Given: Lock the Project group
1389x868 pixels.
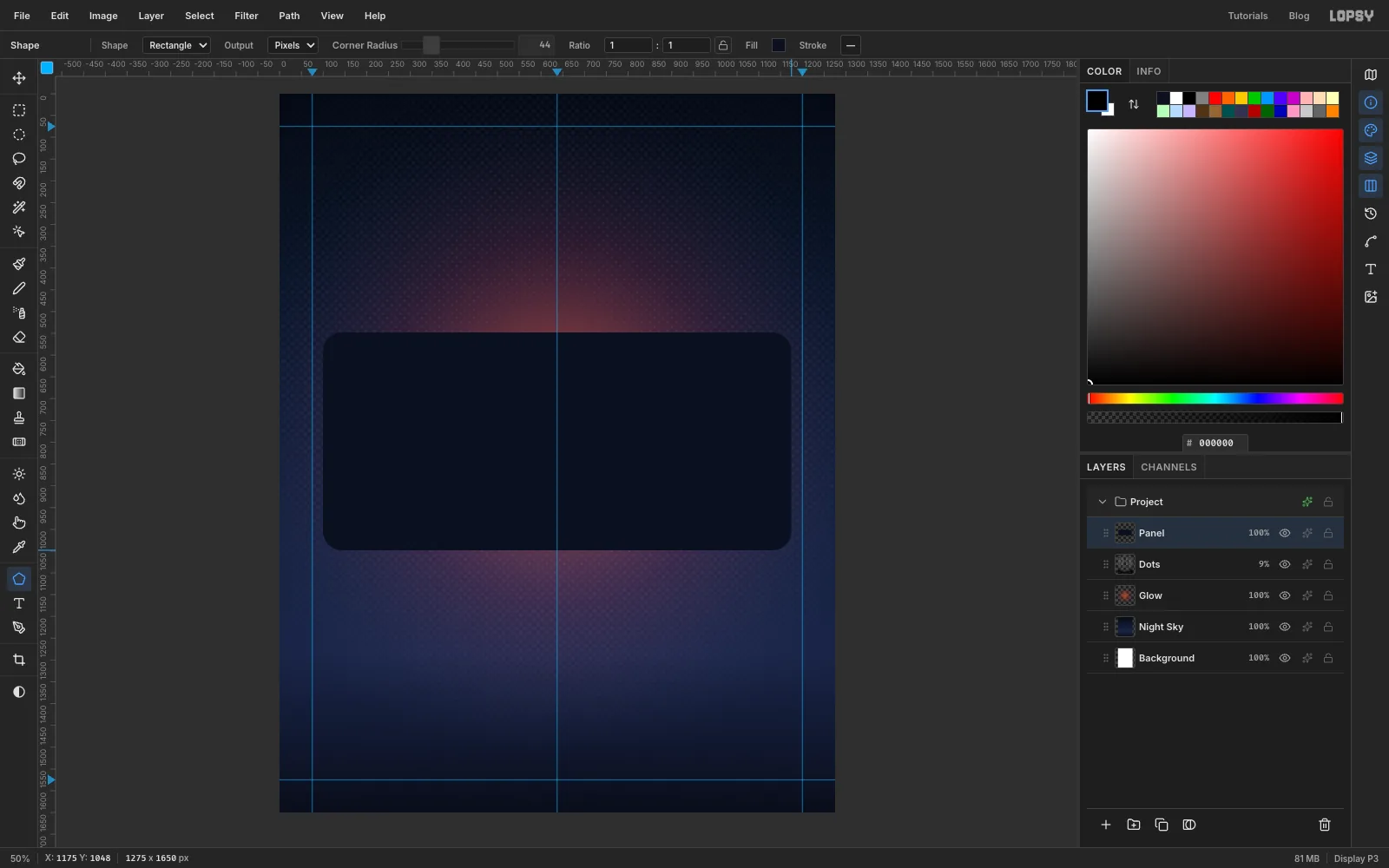Looking at the screenshot, I should 1328,502.
